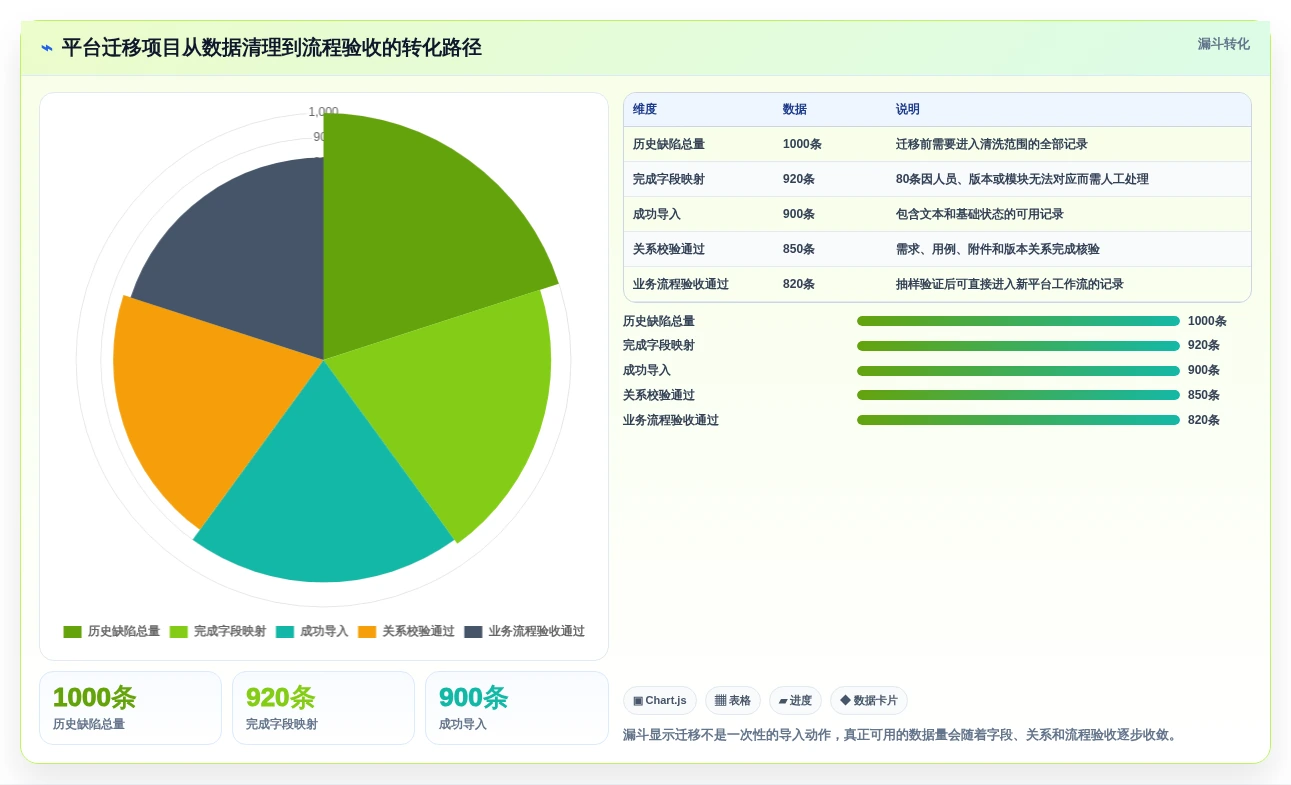Click the footer summary sentence about 漏斗
The height and width of the screenshot is (785, 1291).
[902, 735]
